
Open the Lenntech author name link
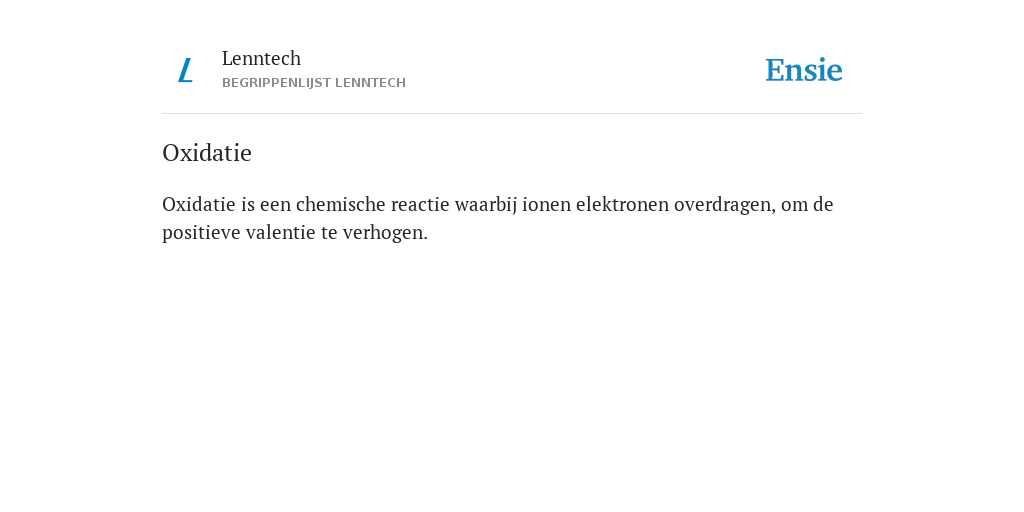261,58
